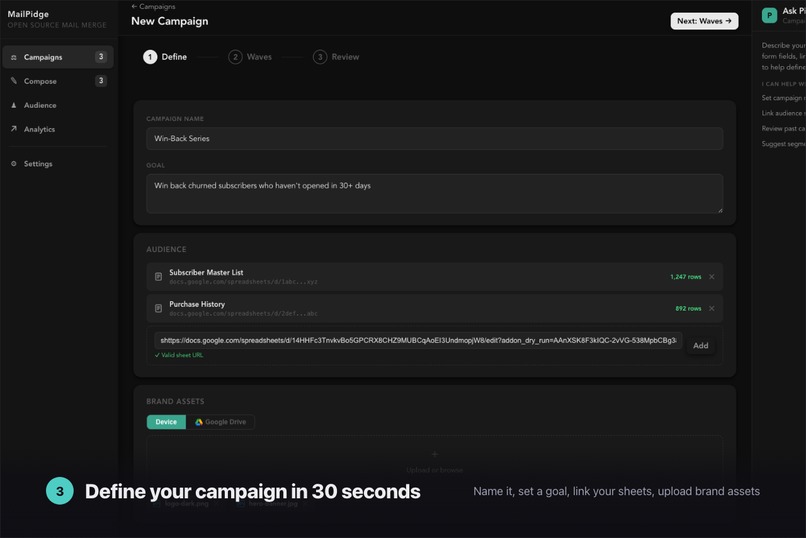Screen dimensions: 806x538
Task: Click the sheet URL input field
Action: (418, 340)
